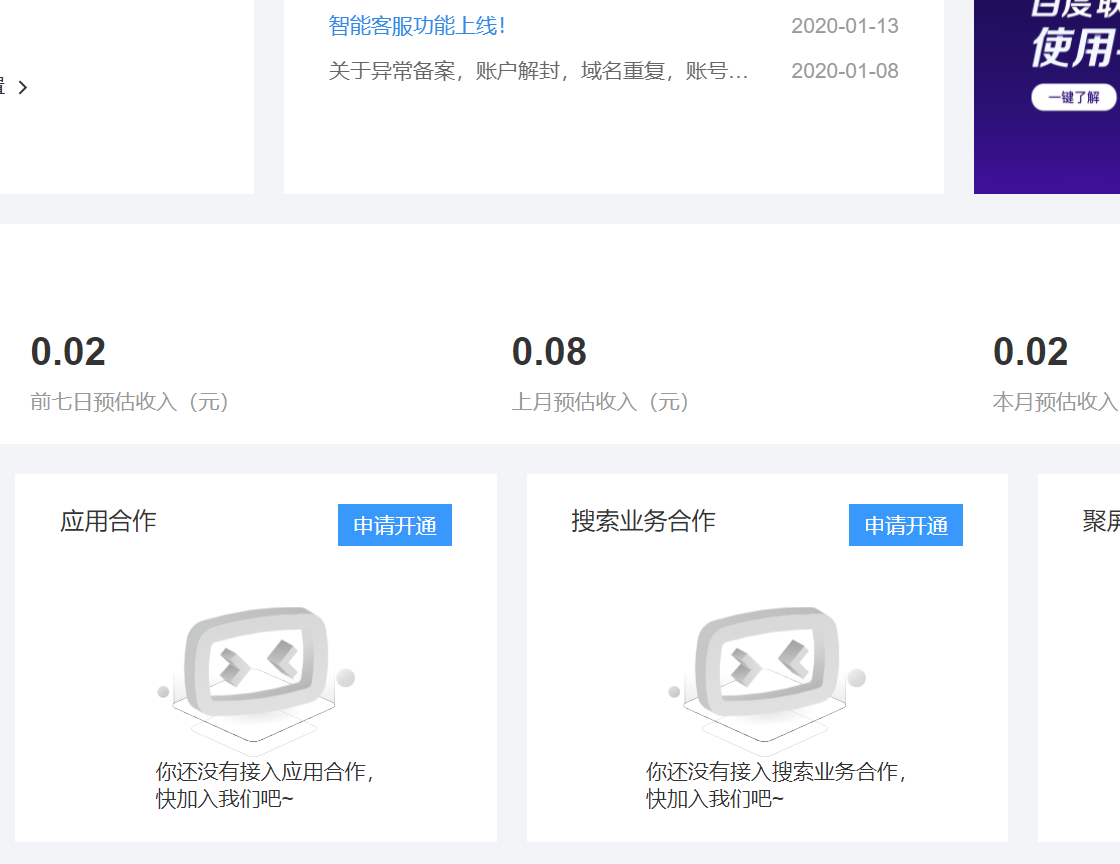Click the empty-state illustration in 应用合作

pos(256,673)
